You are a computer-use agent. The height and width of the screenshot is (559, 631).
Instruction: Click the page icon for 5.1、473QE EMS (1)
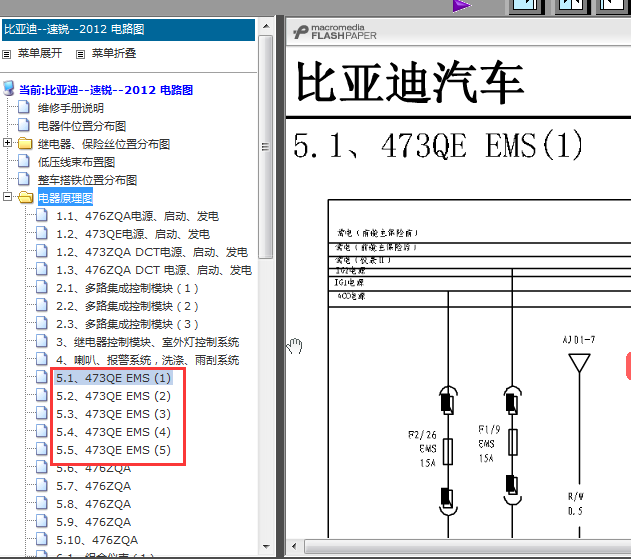pos(42,377)
